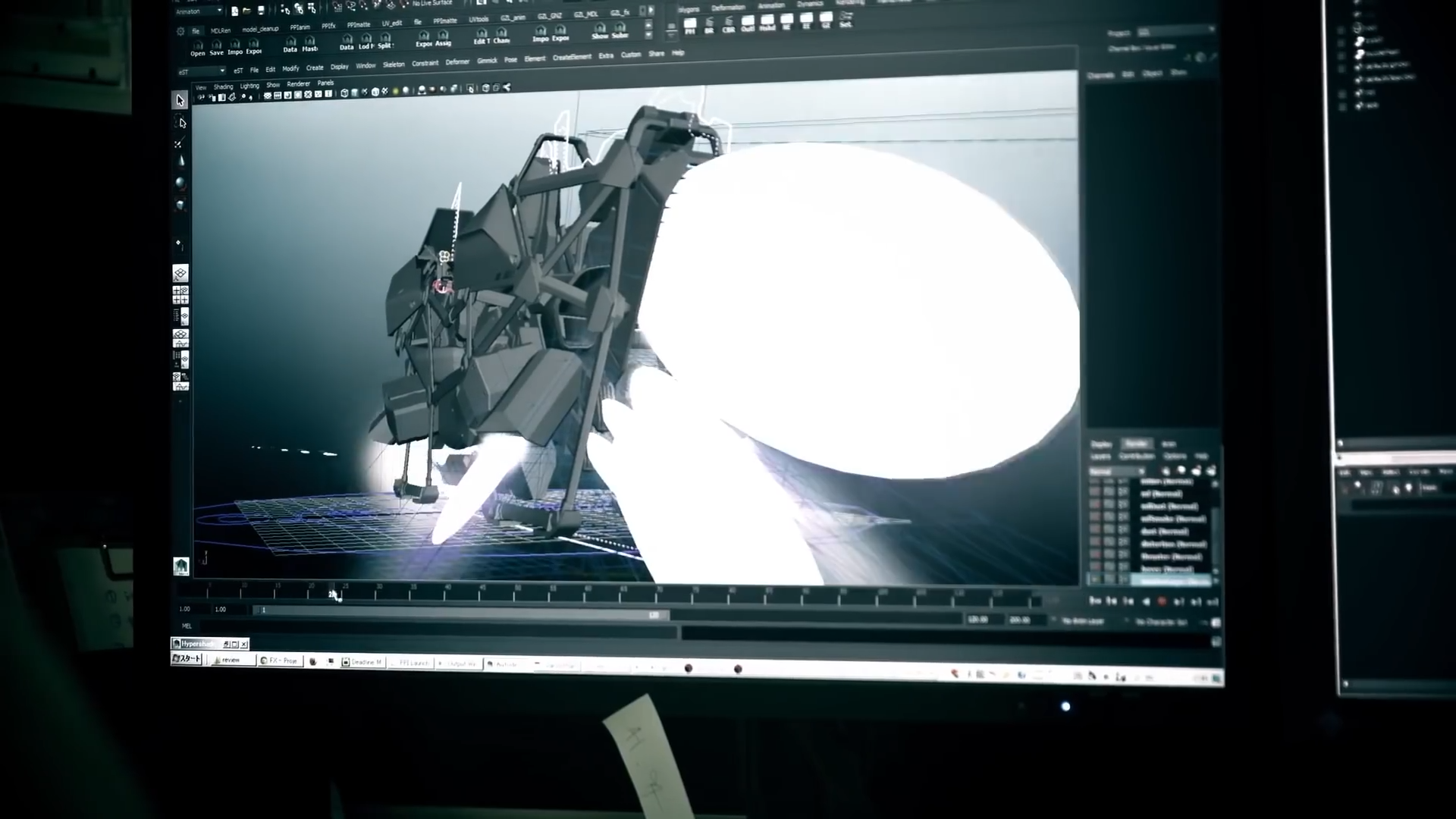
Task: Switch to the PPIanim shelf tab
Action: [300, 27]
